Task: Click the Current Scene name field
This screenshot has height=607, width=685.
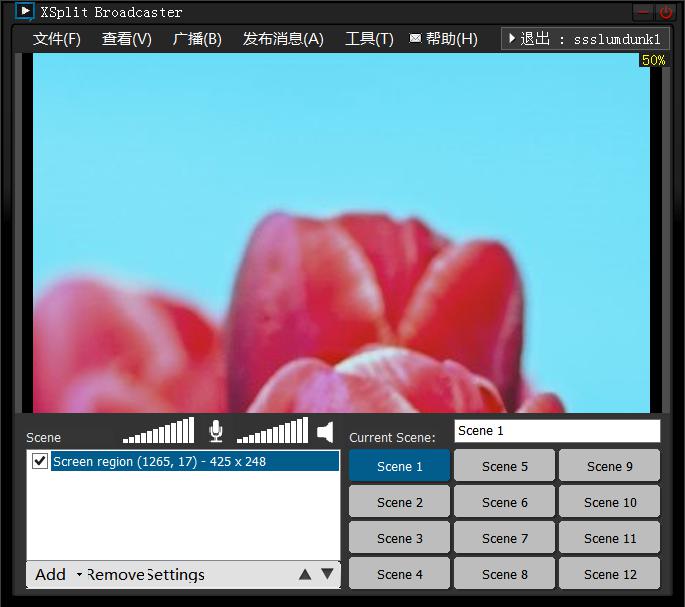Action: 557,431
